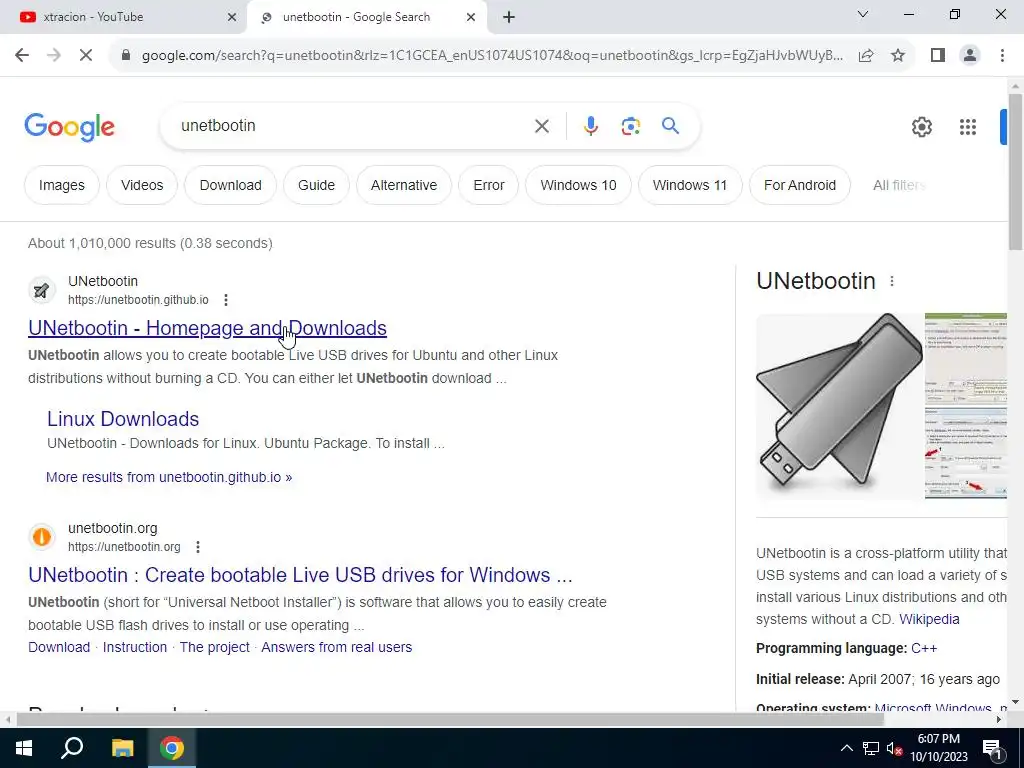
Task: Apply the For Android search chip
Action: 799,185
